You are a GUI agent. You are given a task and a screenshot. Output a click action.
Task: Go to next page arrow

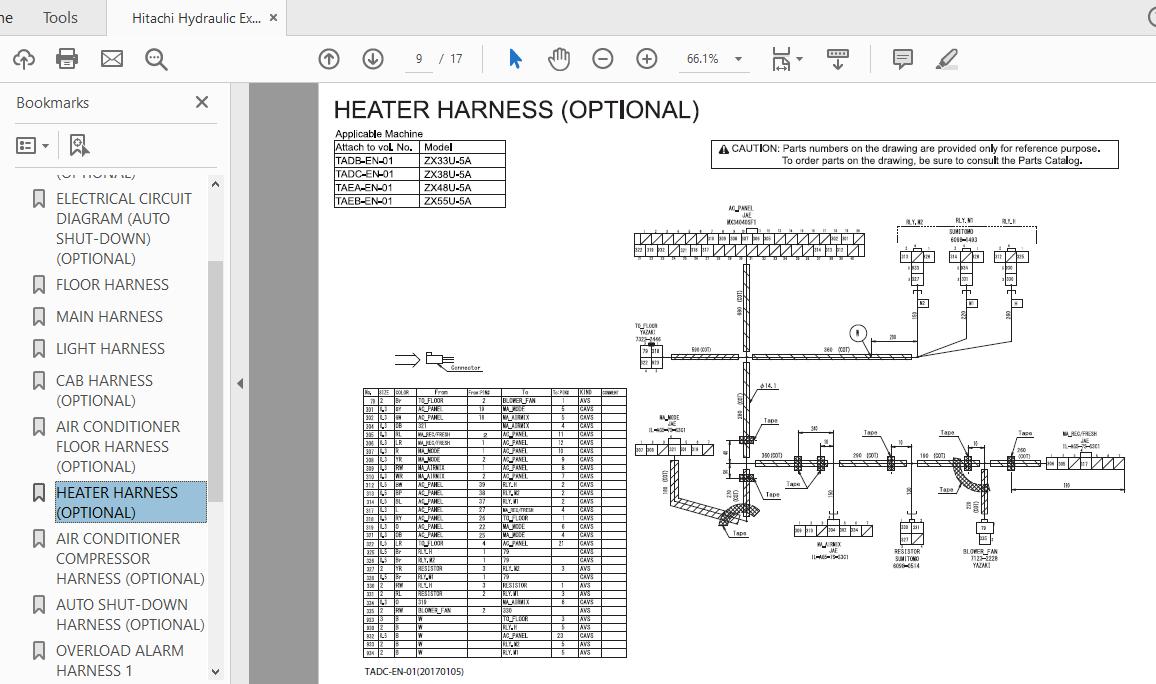click(373, 59)
